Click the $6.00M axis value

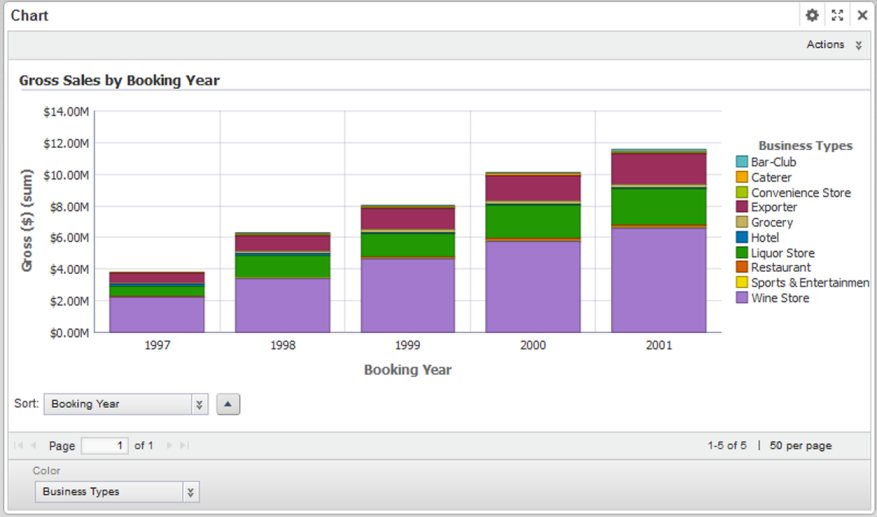[68, 238]
